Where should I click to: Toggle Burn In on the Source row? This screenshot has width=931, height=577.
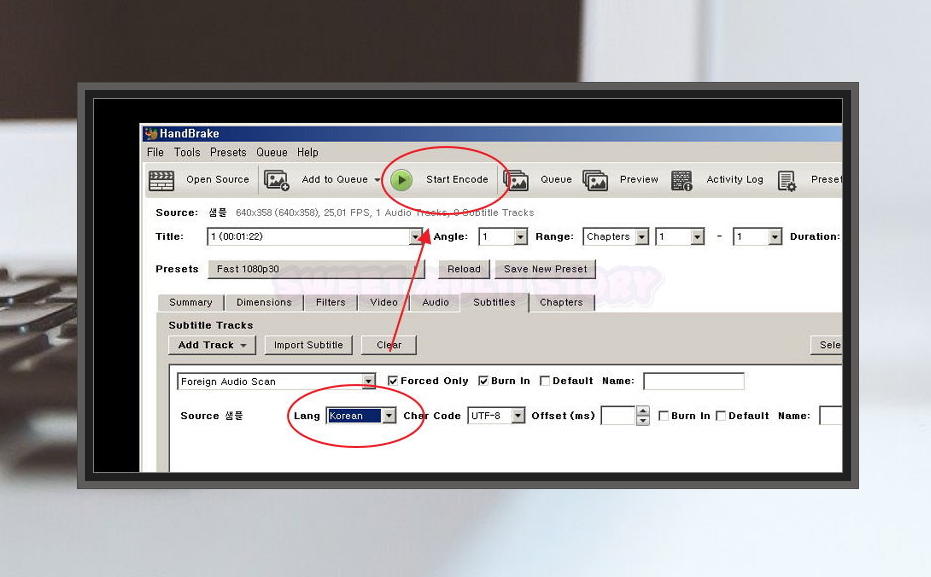(x=664, y=416)
